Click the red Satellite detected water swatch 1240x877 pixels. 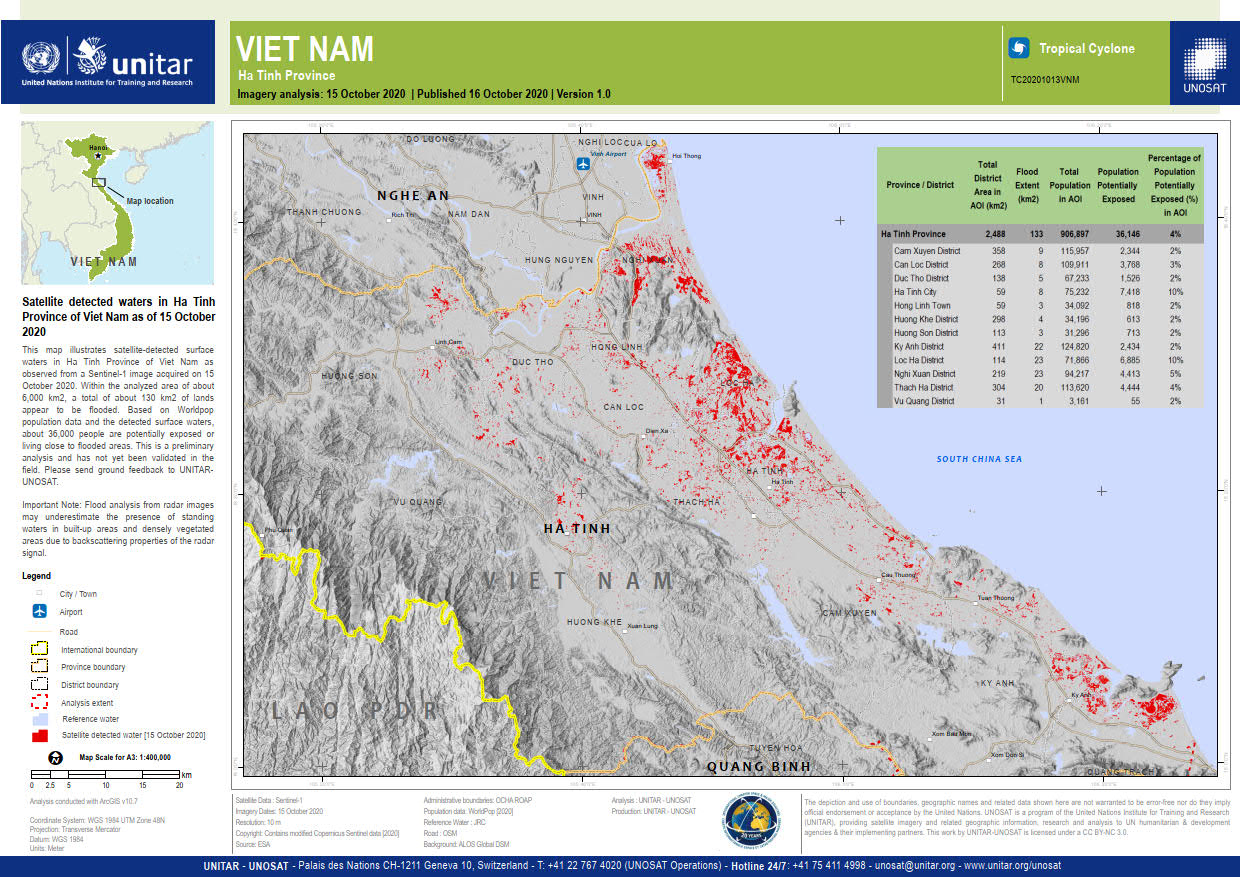click(40, 736)
